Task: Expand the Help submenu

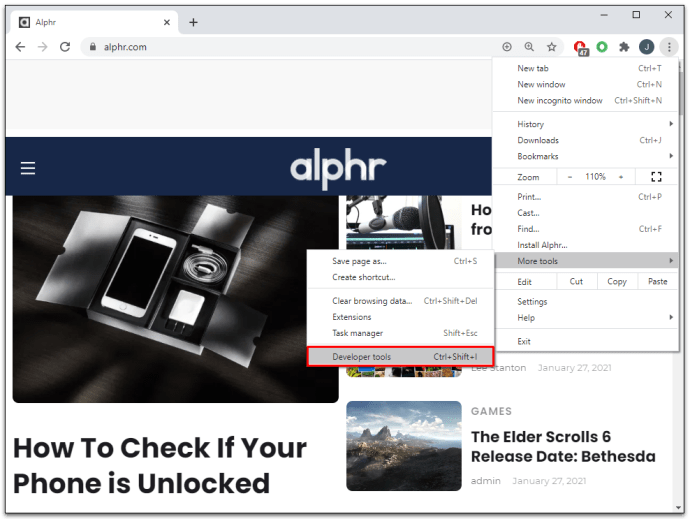Action: (586, 317)
